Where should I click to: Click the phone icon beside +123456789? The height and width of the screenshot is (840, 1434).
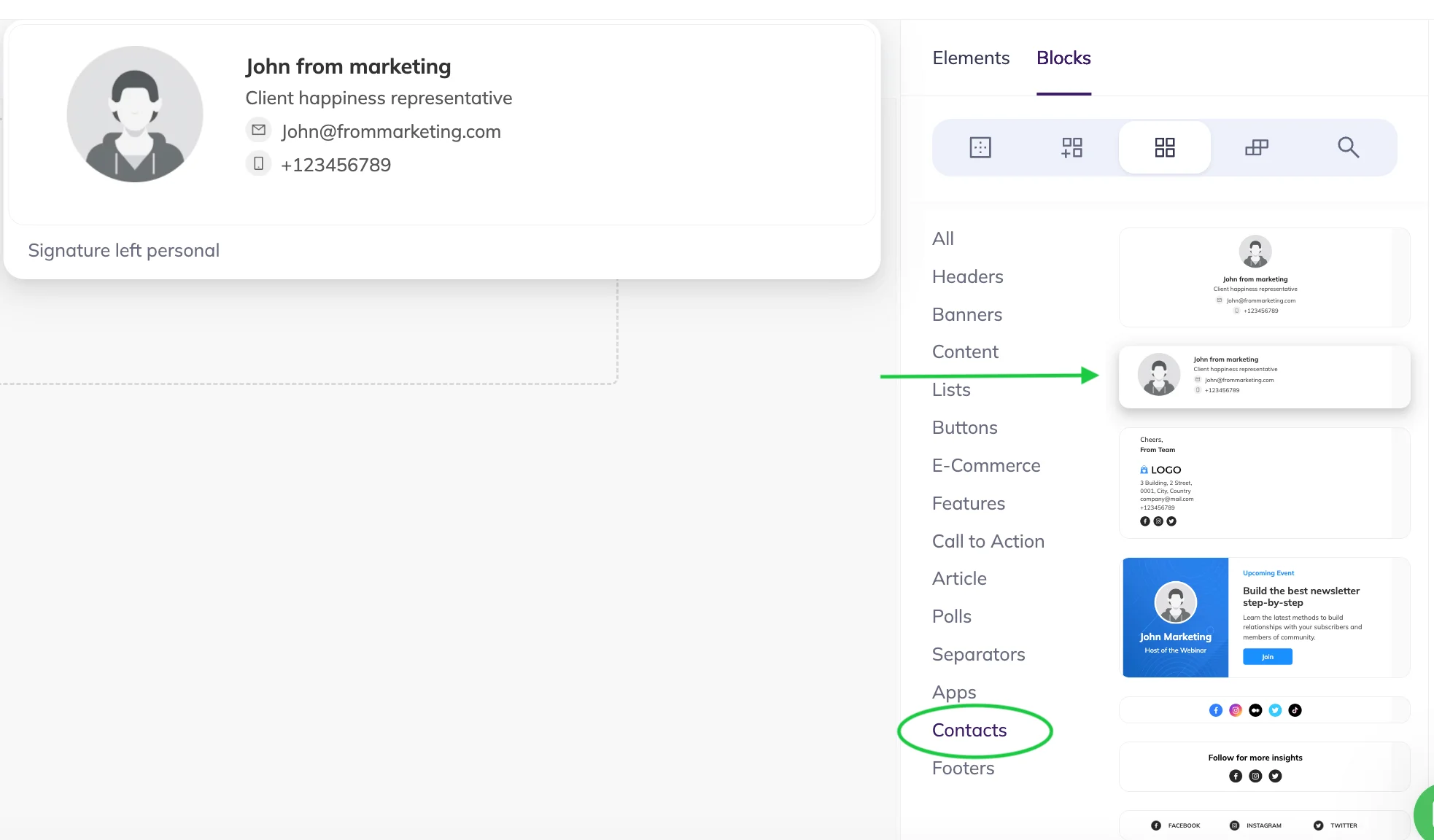point(258,163)
